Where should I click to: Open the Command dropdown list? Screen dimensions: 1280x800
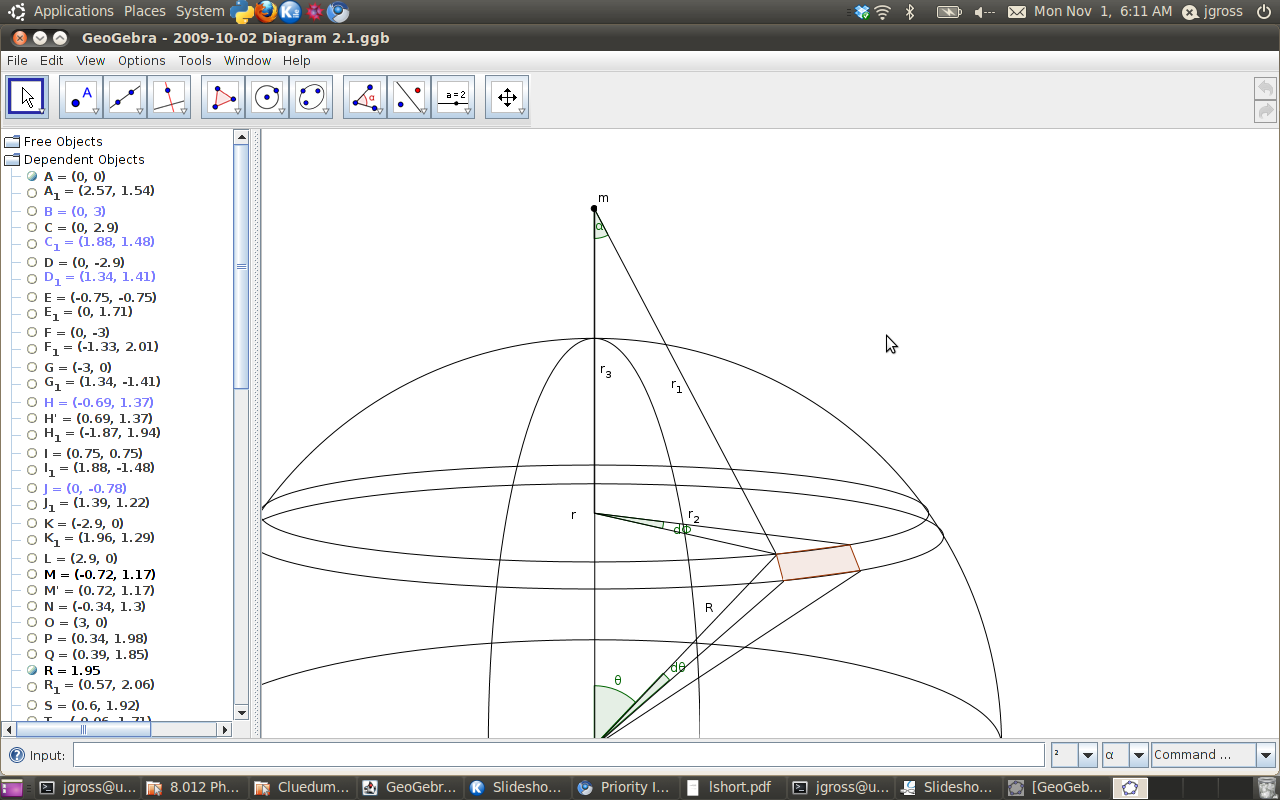(x=1265, y=755)
